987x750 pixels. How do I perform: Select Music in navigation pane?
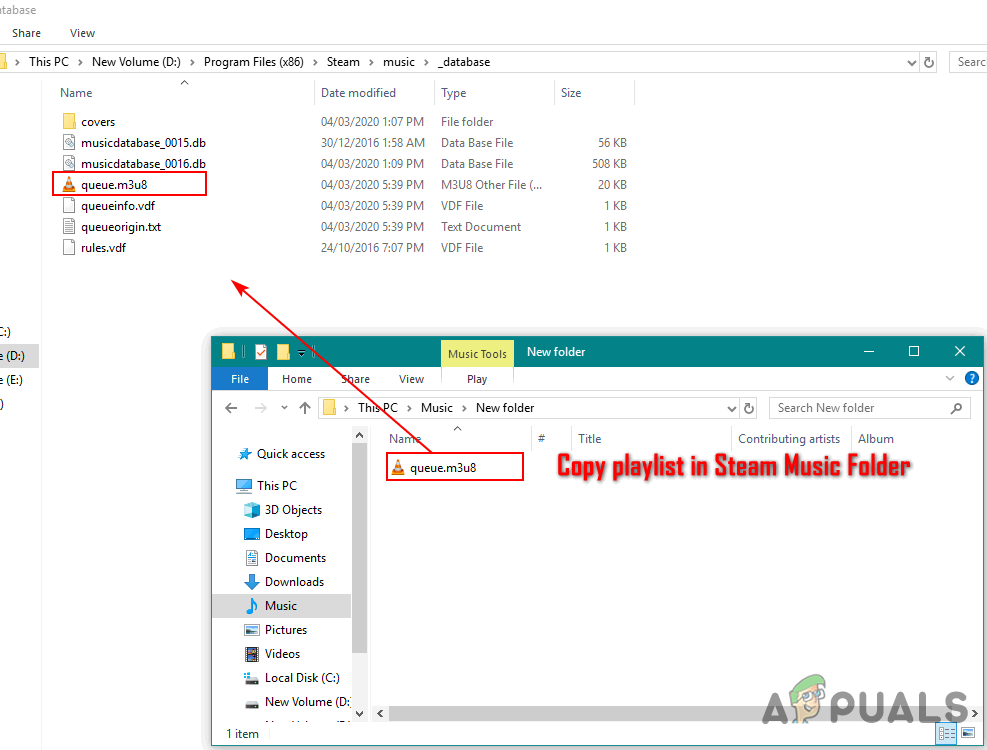click(x=281, y=606)
